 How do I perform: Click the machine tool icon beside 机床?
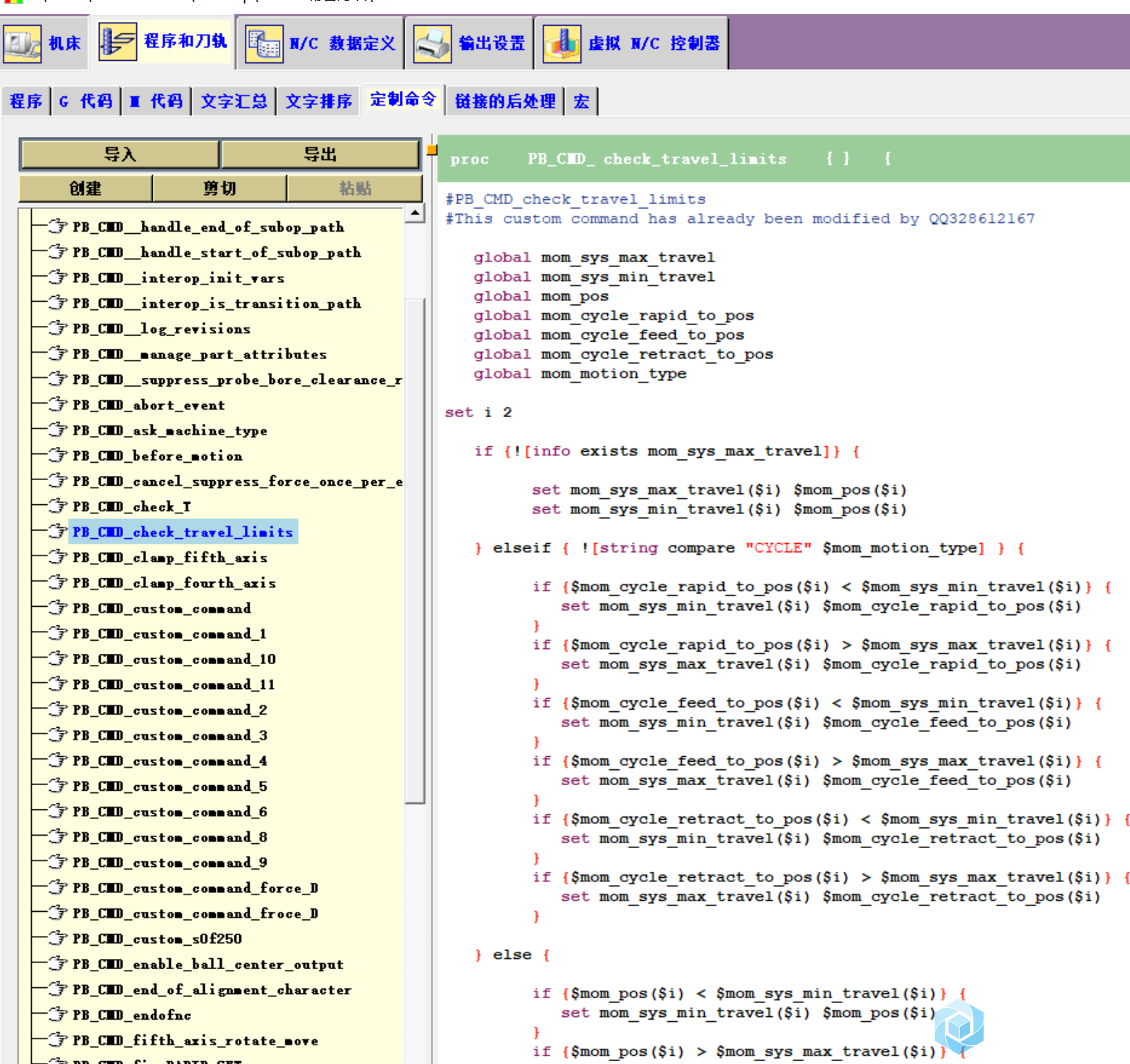[x=21, y=43]
